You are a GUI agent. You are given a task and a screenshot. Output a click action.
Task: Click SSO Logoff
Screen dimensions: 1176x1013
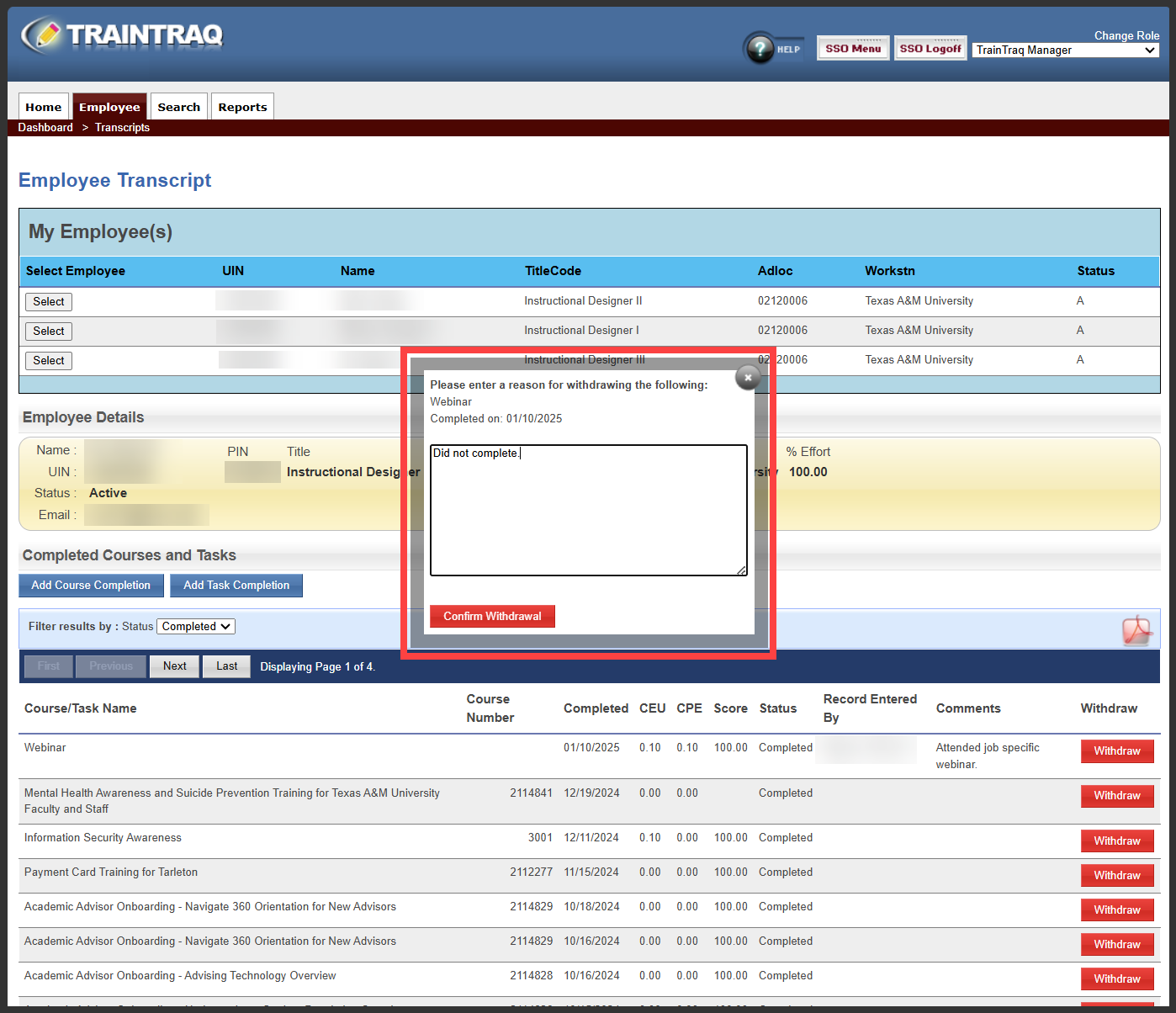point(930,48)
